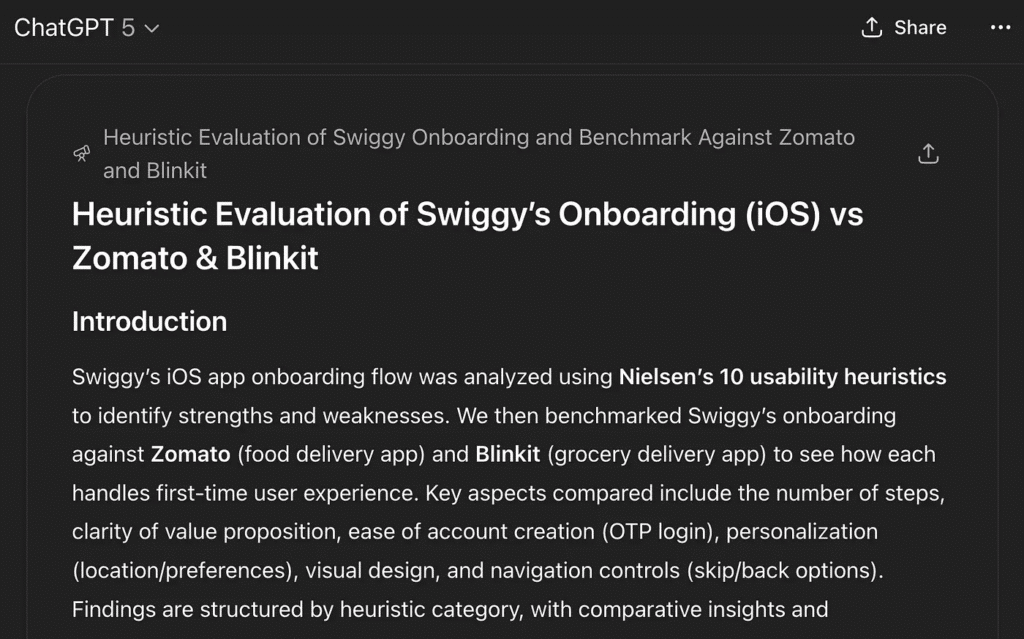Viewport: 1024px width, 639px height.
Task: Click the model number 5 in the header
Action: 128,28
